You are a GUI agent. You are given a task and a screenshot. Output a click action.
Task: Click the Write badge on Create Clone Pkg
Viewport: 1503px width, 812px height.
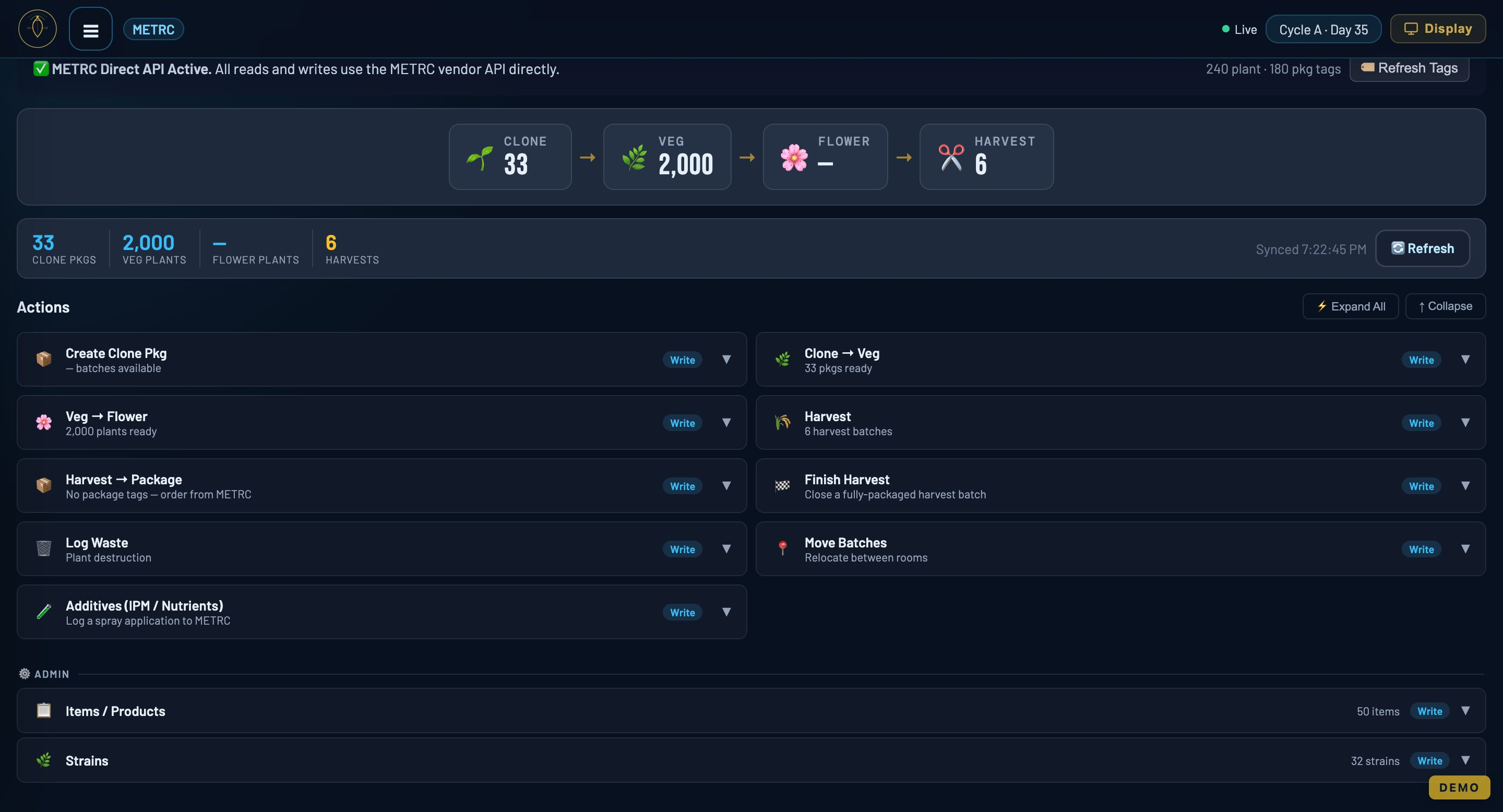[x=682, y=360]
